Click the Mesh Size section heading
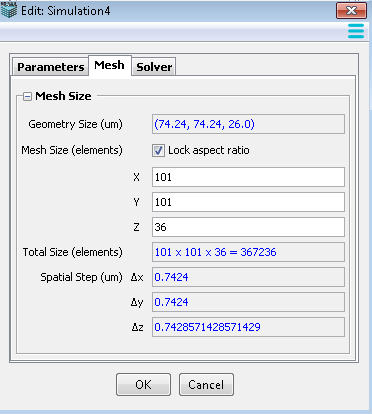The width and height of the screenshot is (372, 414). (63, 96)
